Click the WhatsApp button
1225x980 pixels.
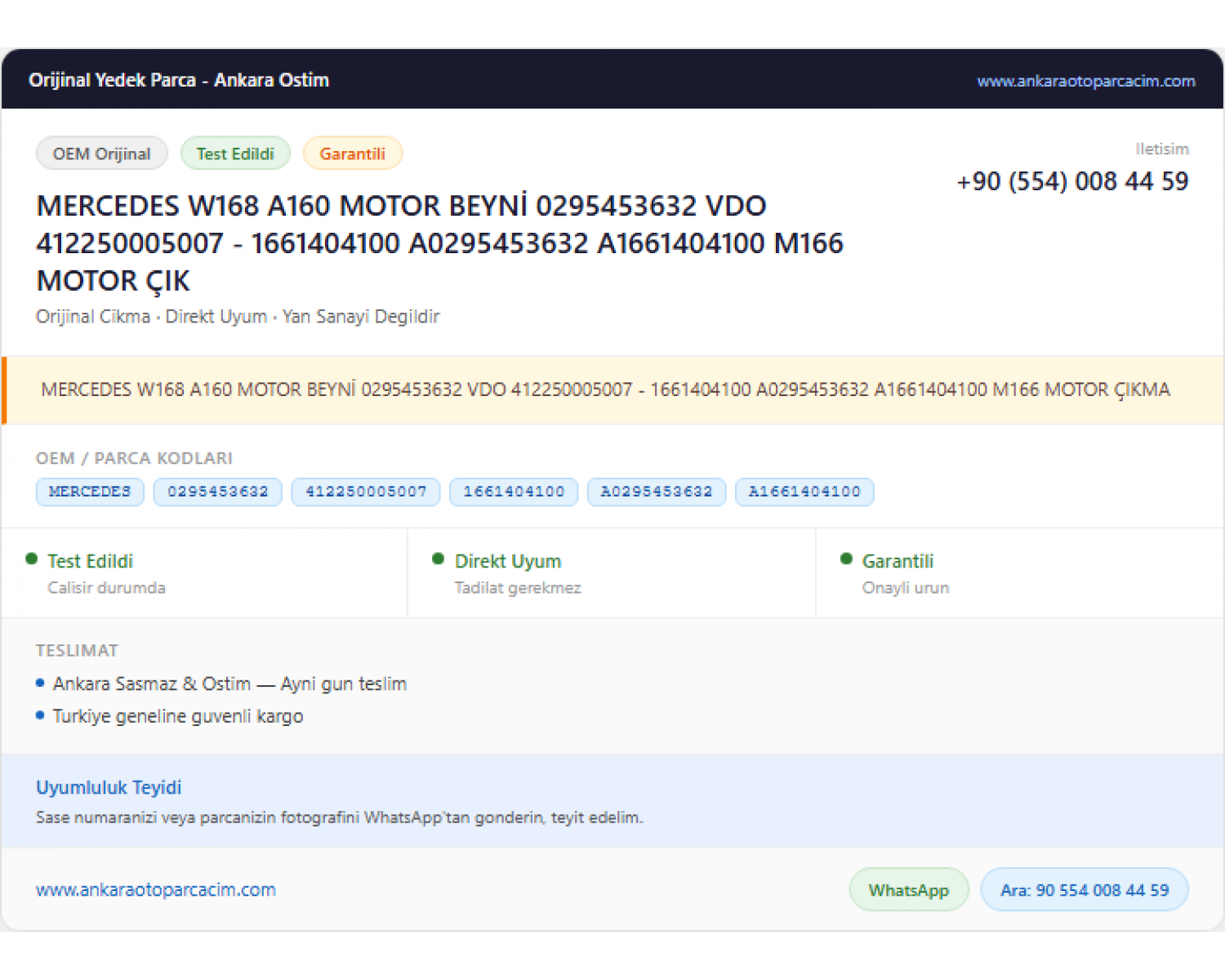tap(909, 889)
